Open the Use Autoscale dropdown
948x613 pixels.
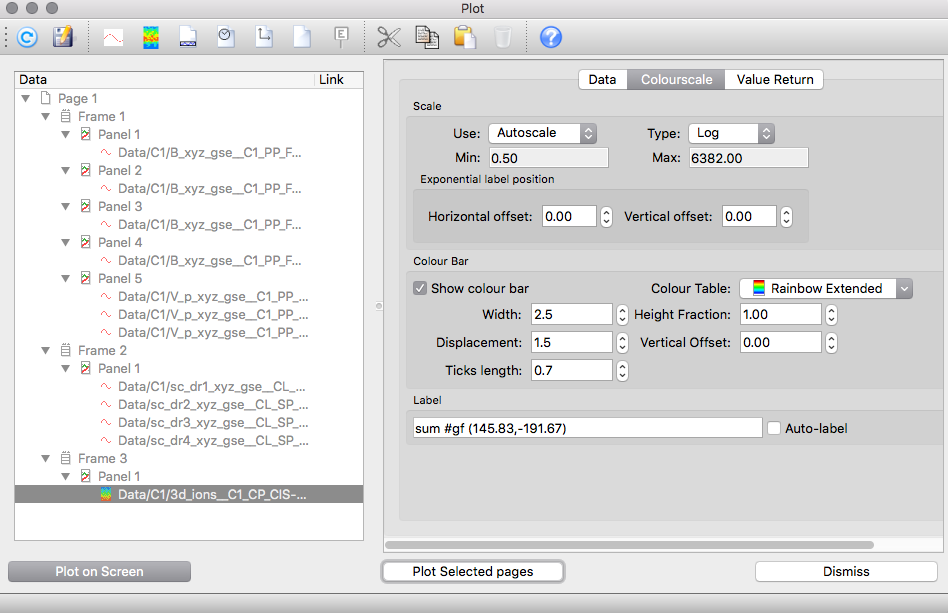(x=542, y=133)
